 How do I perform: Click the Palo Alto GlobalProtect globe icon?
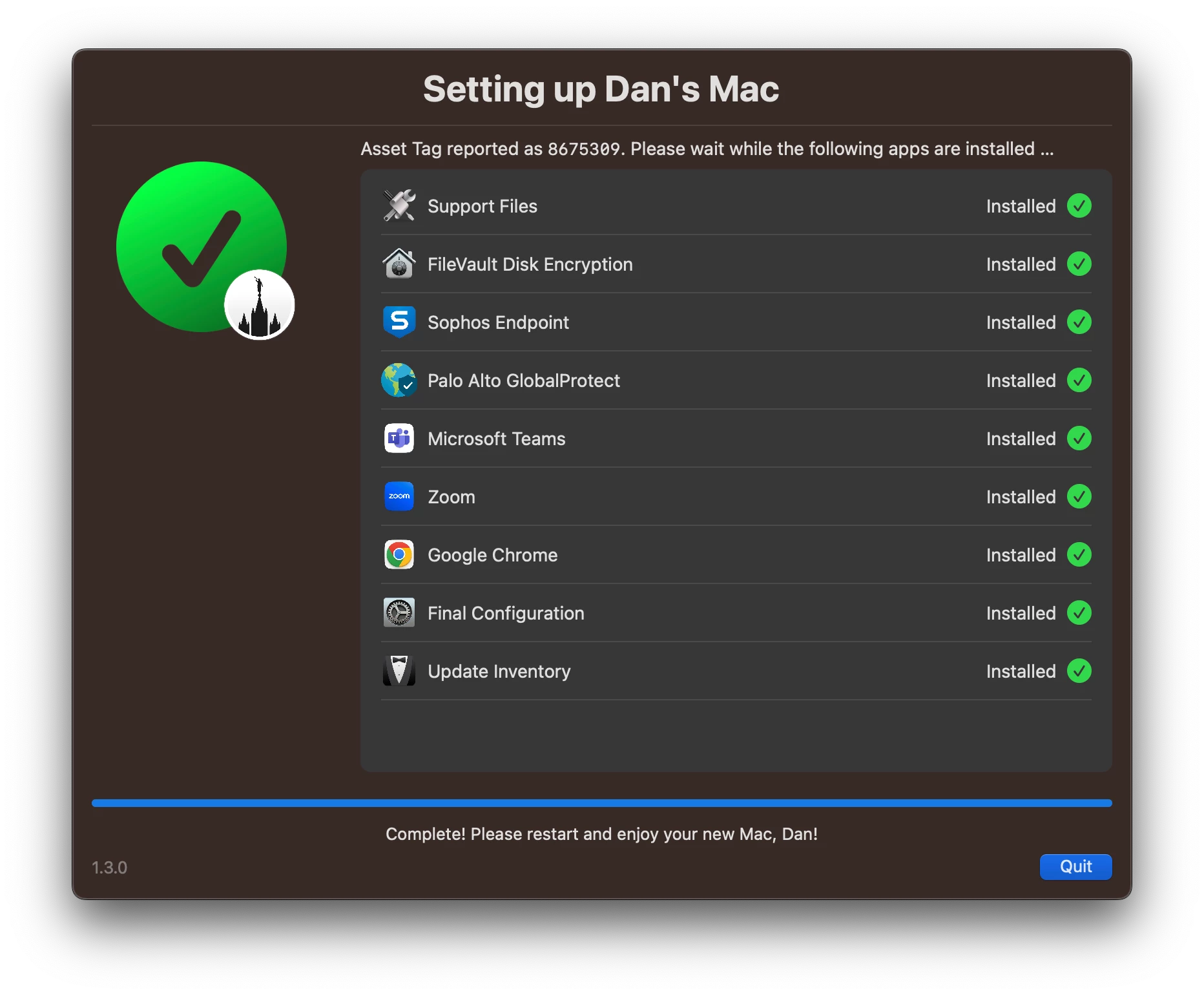point(399,380)
